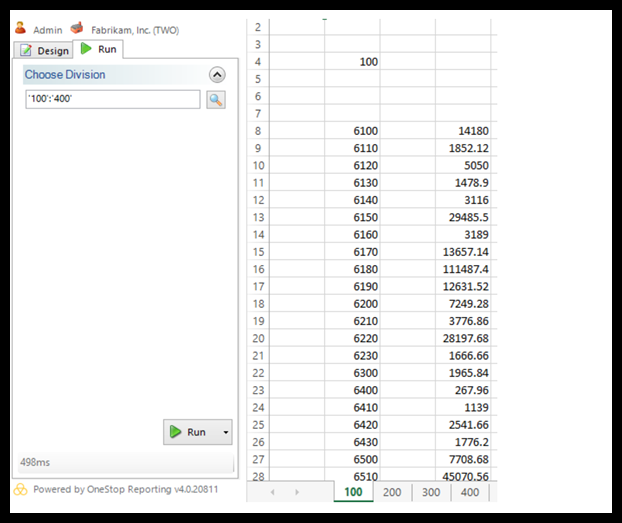Click the Fabrikam company database icon
Viewport: 622px width, 523px height.
76,29
